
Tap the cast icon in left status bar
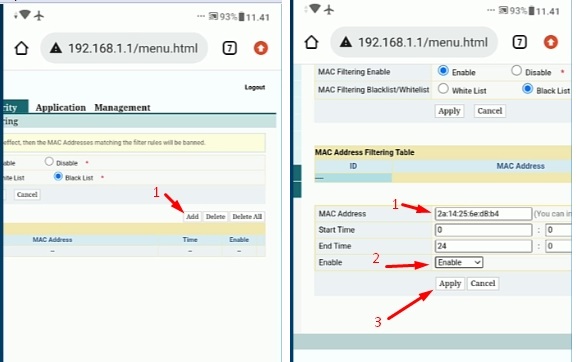213,16
